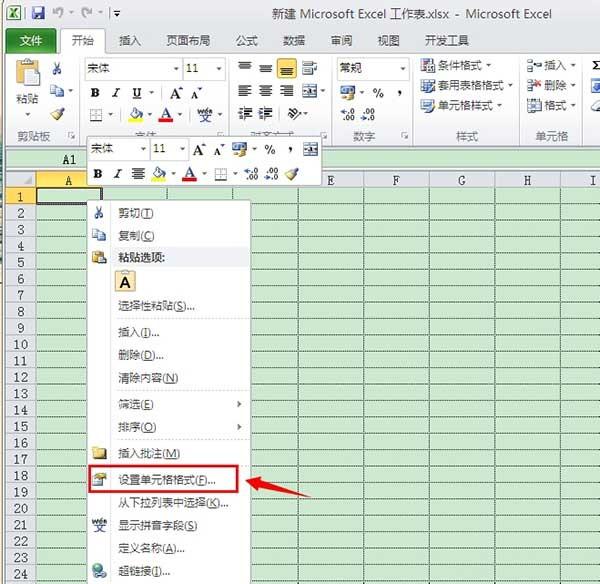Screen dimensions: 600x584
Task: Choose 复制(C) from the context menu
Action: coord(136,235)
